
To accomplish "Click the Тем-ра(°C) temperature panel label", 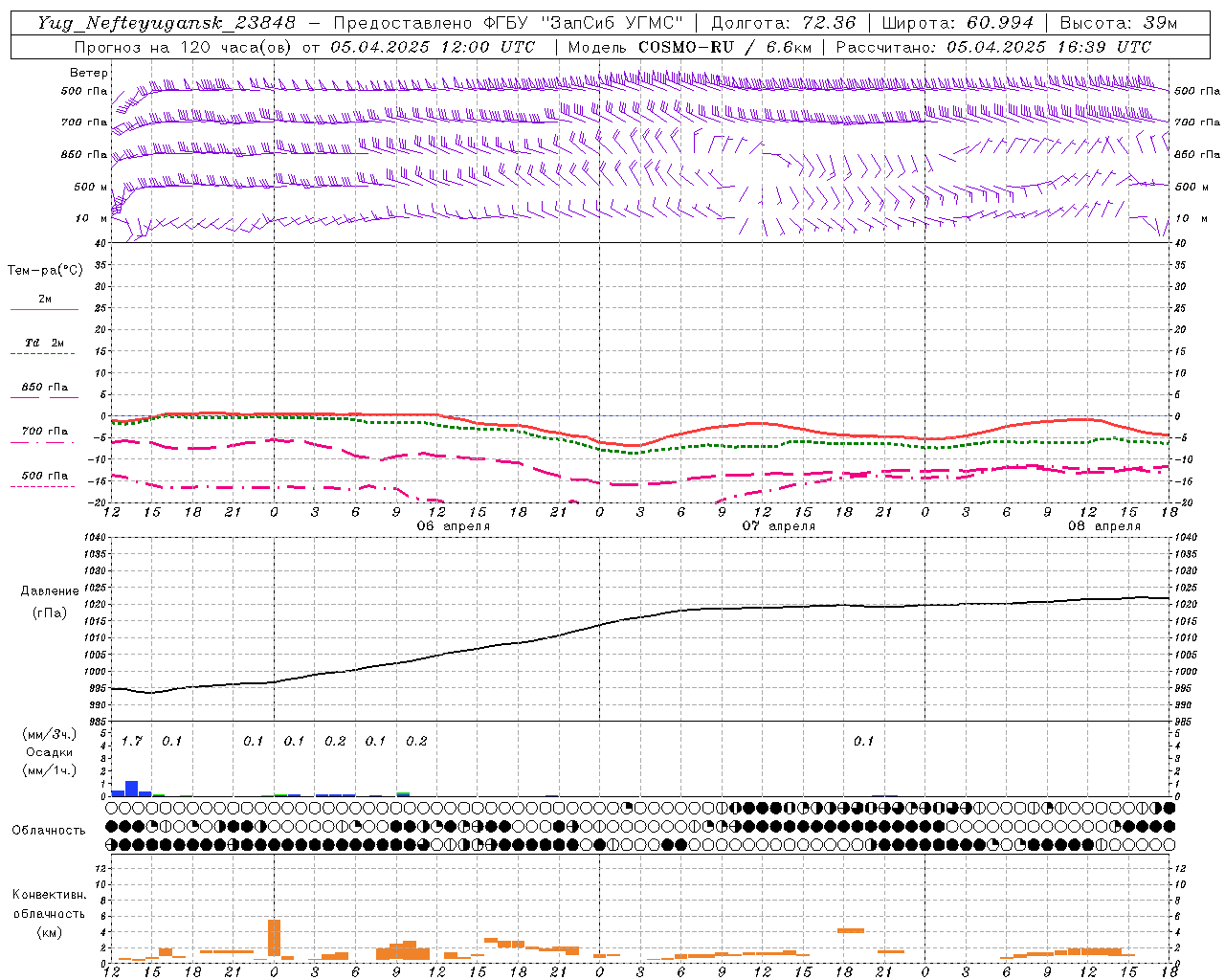I will point(45,271).
